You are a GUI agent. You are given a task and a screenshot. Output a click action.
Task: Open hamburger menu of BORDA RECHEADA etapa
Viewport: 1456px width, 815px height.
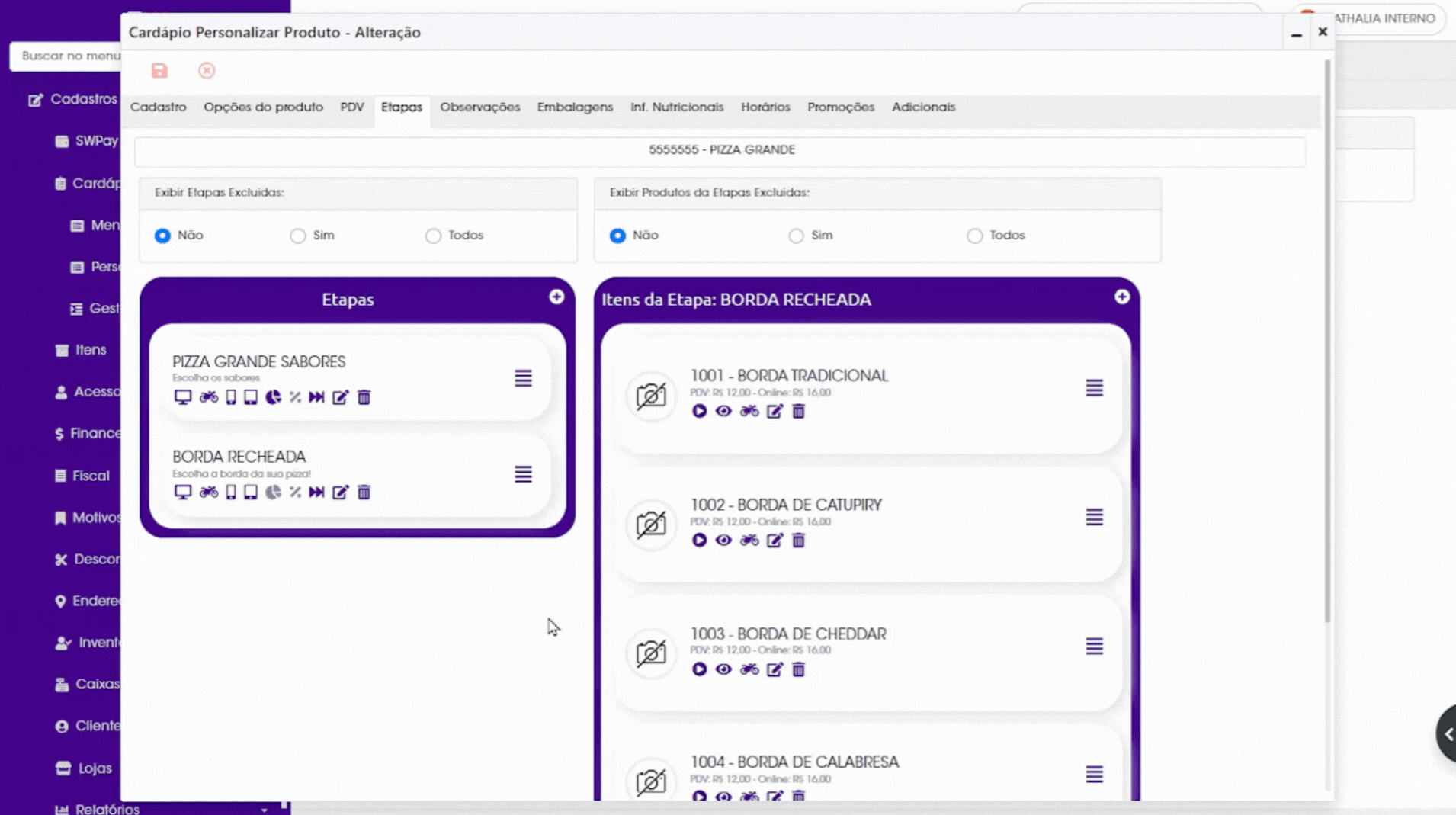523,474
